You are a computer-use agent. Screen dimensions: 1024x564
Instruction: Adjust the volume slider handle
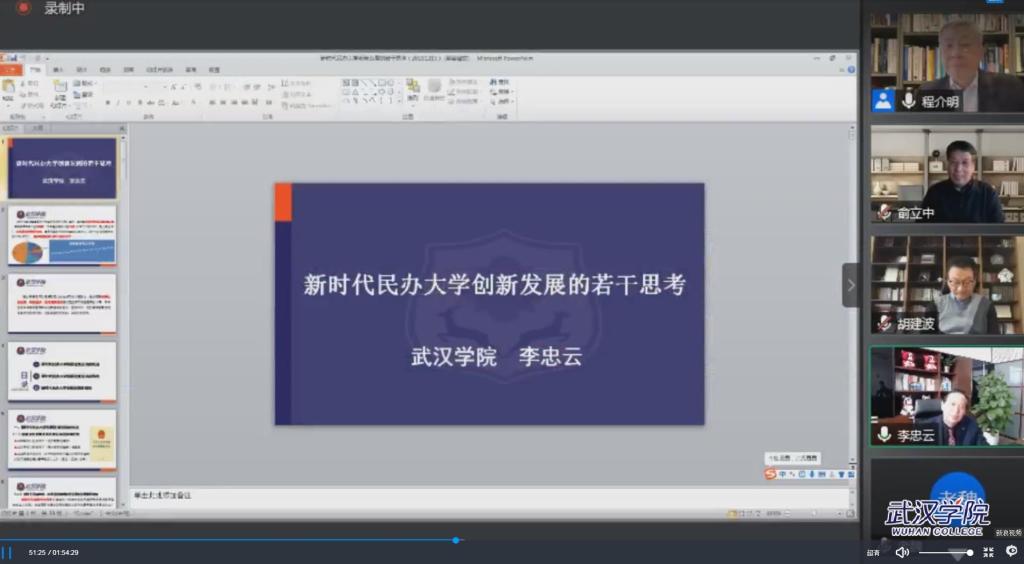(969, 552)
